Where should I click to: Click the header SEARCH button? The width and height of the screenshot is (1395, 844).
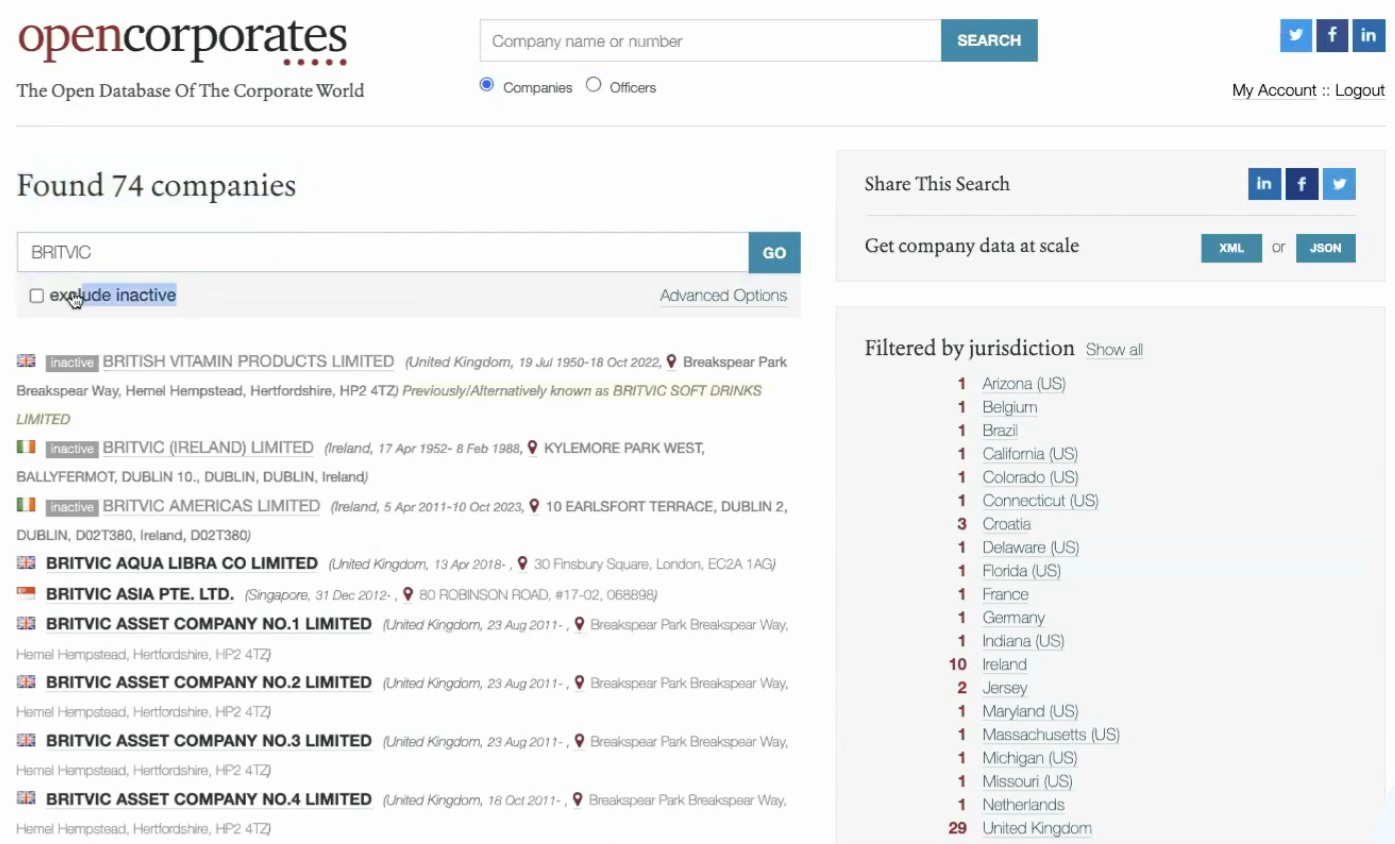pyautogui.click(x=989, y=40)
